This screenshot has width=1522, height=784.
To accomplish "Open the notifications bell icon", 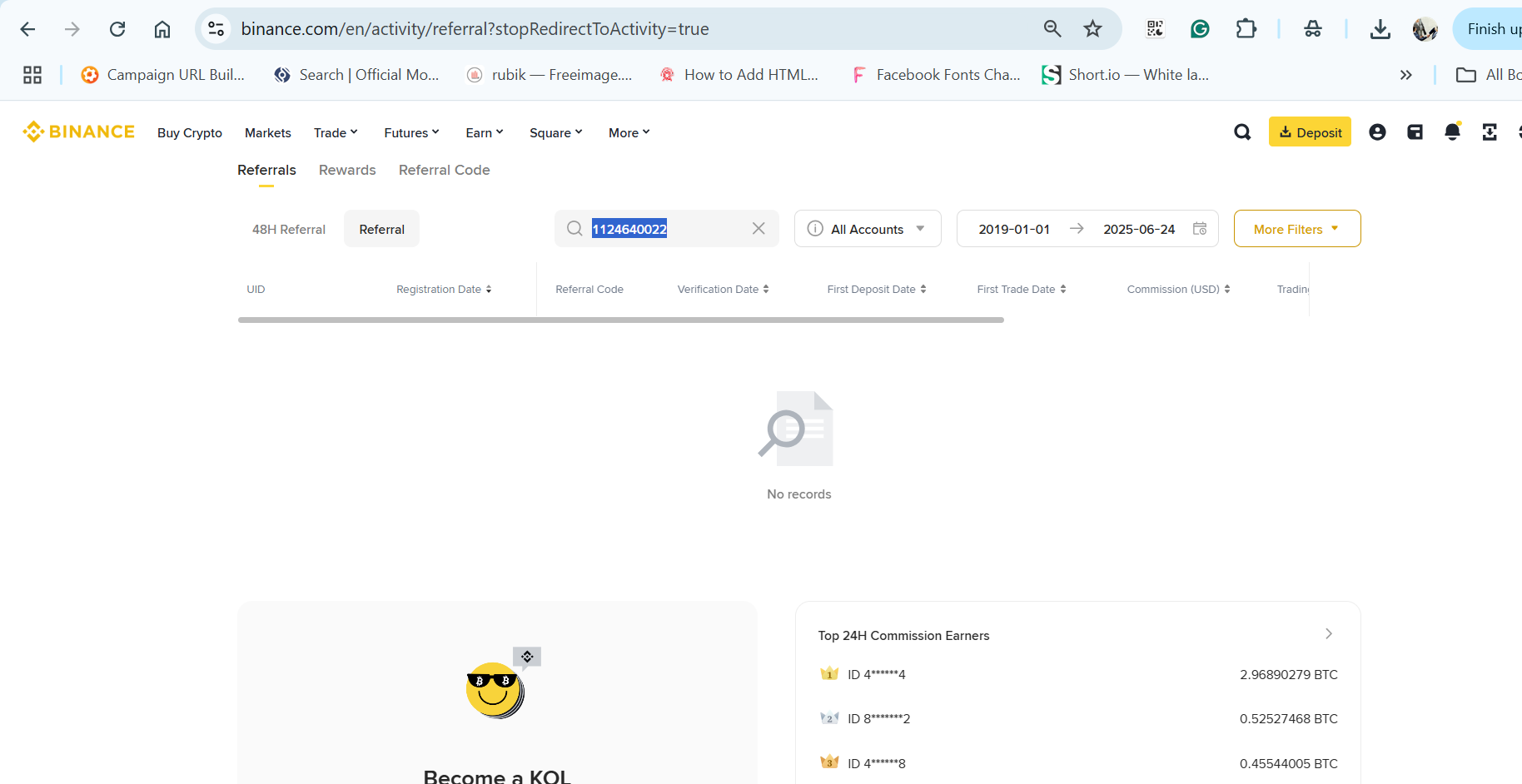I will 1452,132.
